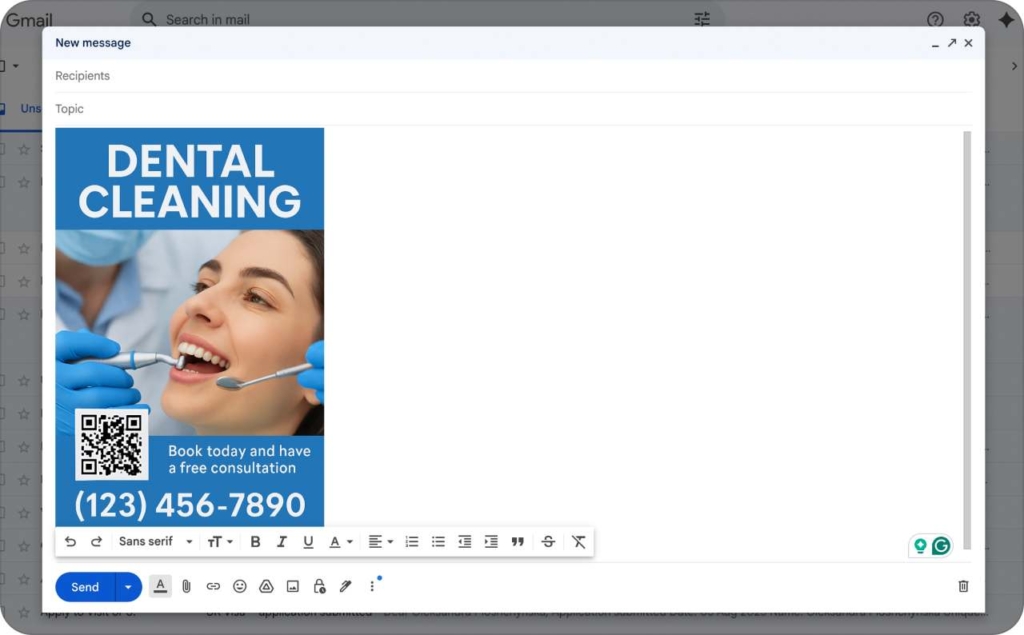Viewport: 1024px width, 635px height.
Task: Expand the Send options arrow
Action: coord(127,586)
